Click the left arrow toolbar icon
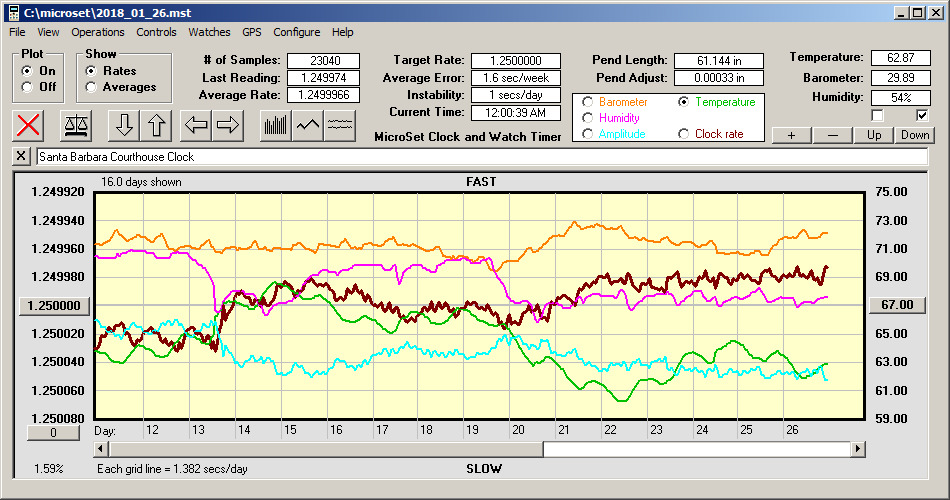The height and width of the screenshot is (500, 950). 196,125
